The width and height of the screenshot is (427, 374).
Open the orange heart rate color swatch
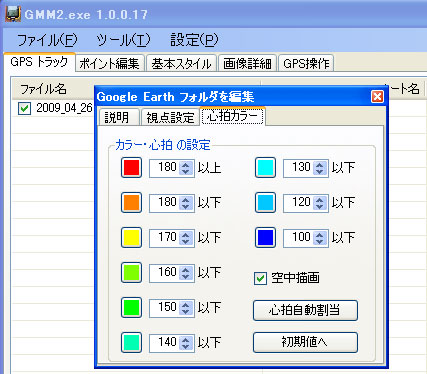pos(131,202)
